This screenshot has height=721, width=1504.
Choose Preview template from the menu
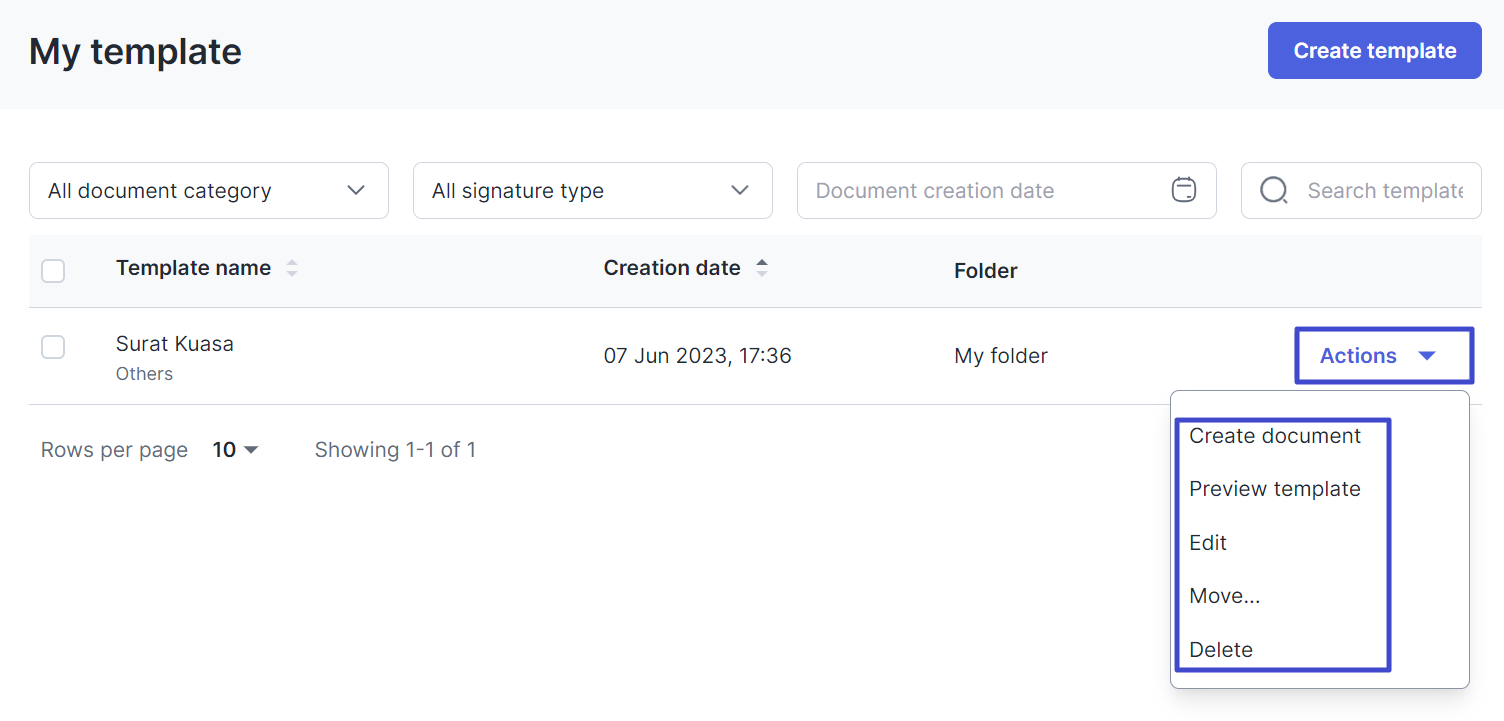point(1275,488)
